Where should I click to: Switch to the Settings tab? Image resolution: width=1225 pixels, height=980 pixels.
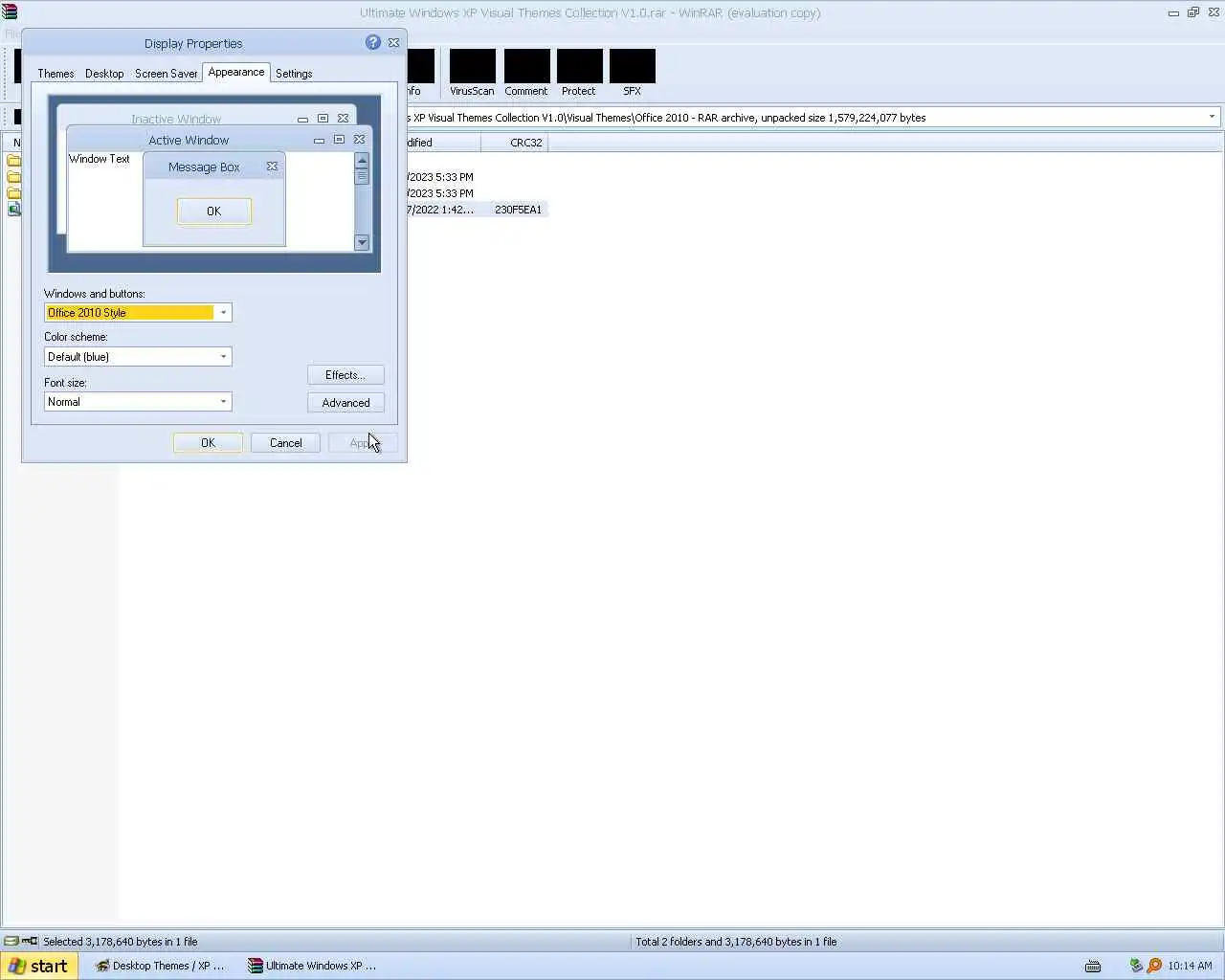click(294, 74)
